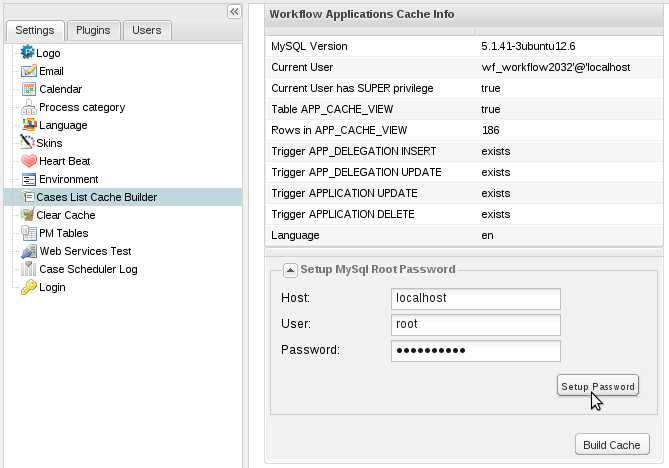Viewport: 669px width, 468px height.
Task: Click the Web Services Test icon
Action: (29, 251)
